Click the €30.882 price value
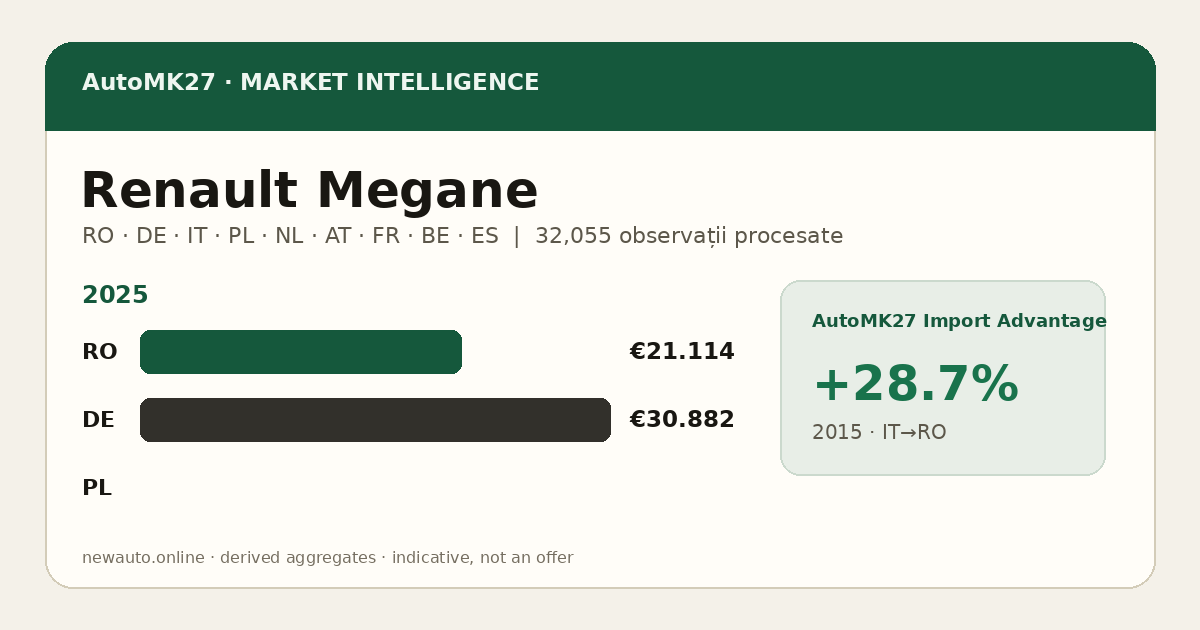The height and width of the screenshot is (630, 1200). point(682,420)
